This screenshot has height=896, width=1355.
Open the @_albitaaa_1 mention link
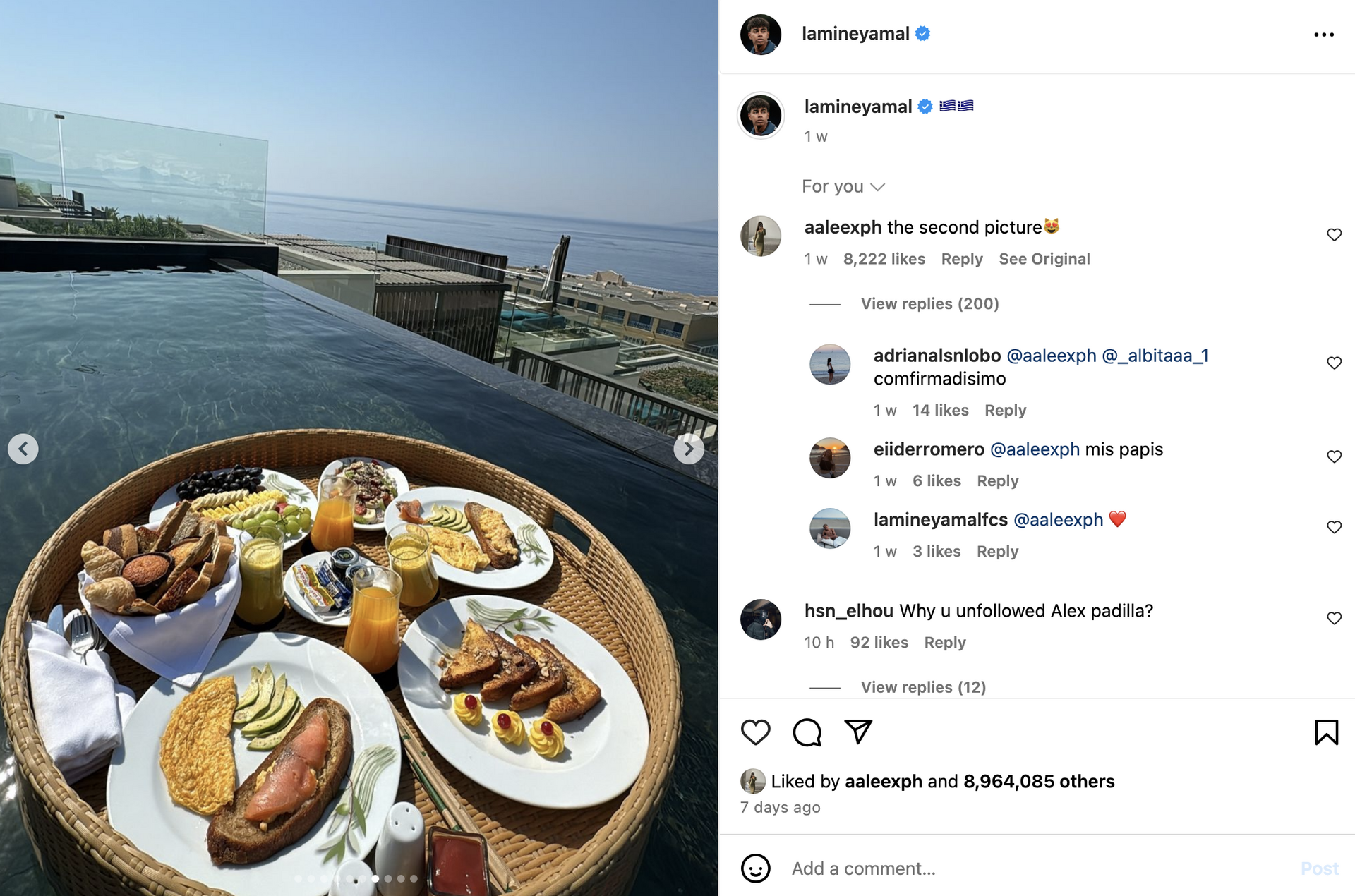click(x=1155, y=356)
